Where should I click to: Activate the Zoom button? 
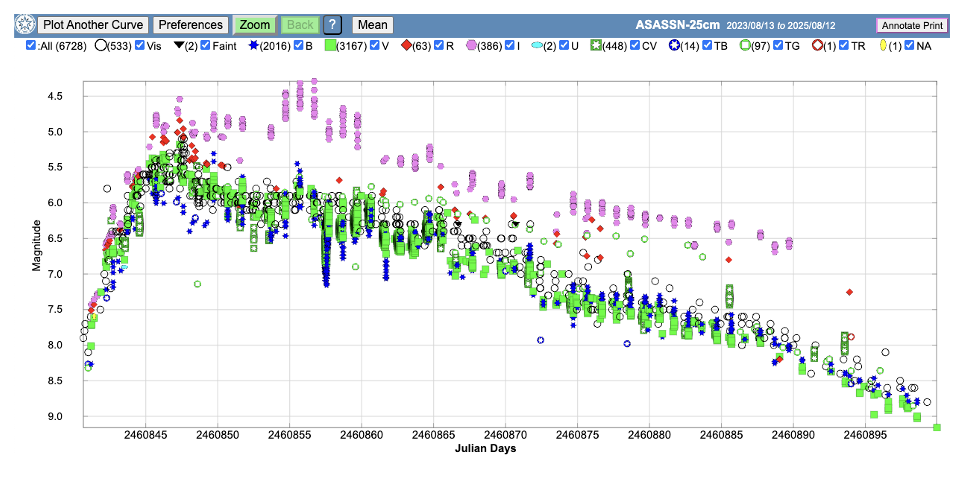pyautogui.click(x=255, y=25)
